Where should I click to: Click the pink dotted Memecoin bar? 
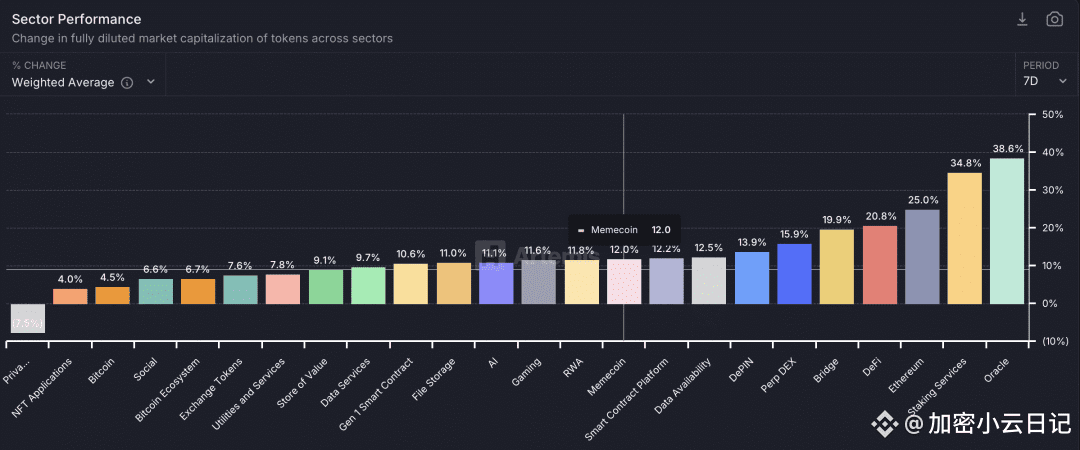pyautogui.click(x=624, y=281)
